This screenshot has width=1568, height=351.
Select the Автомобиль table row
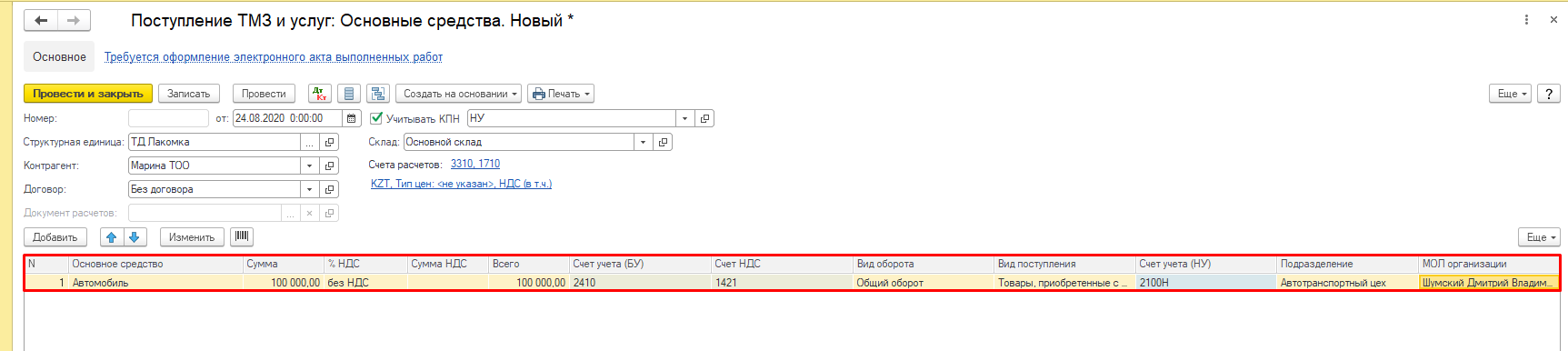click(x=792, y=283)
